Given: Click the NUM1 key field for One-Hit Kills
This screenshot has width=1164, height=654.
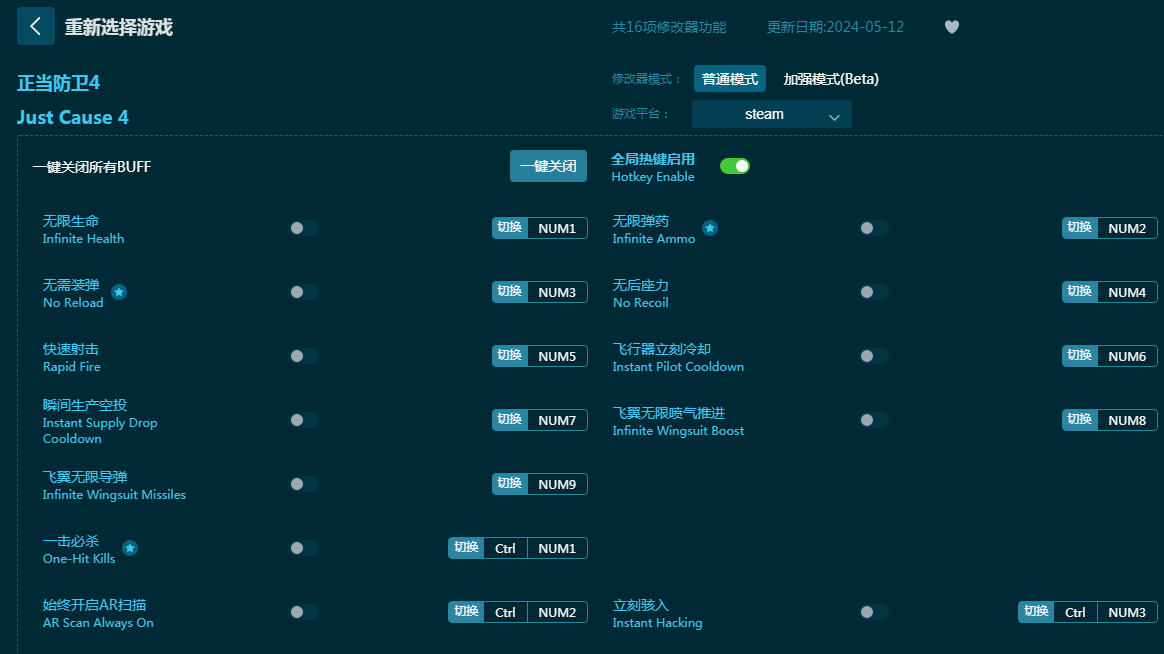Looking at the screenshot, I should click(558, 548).
